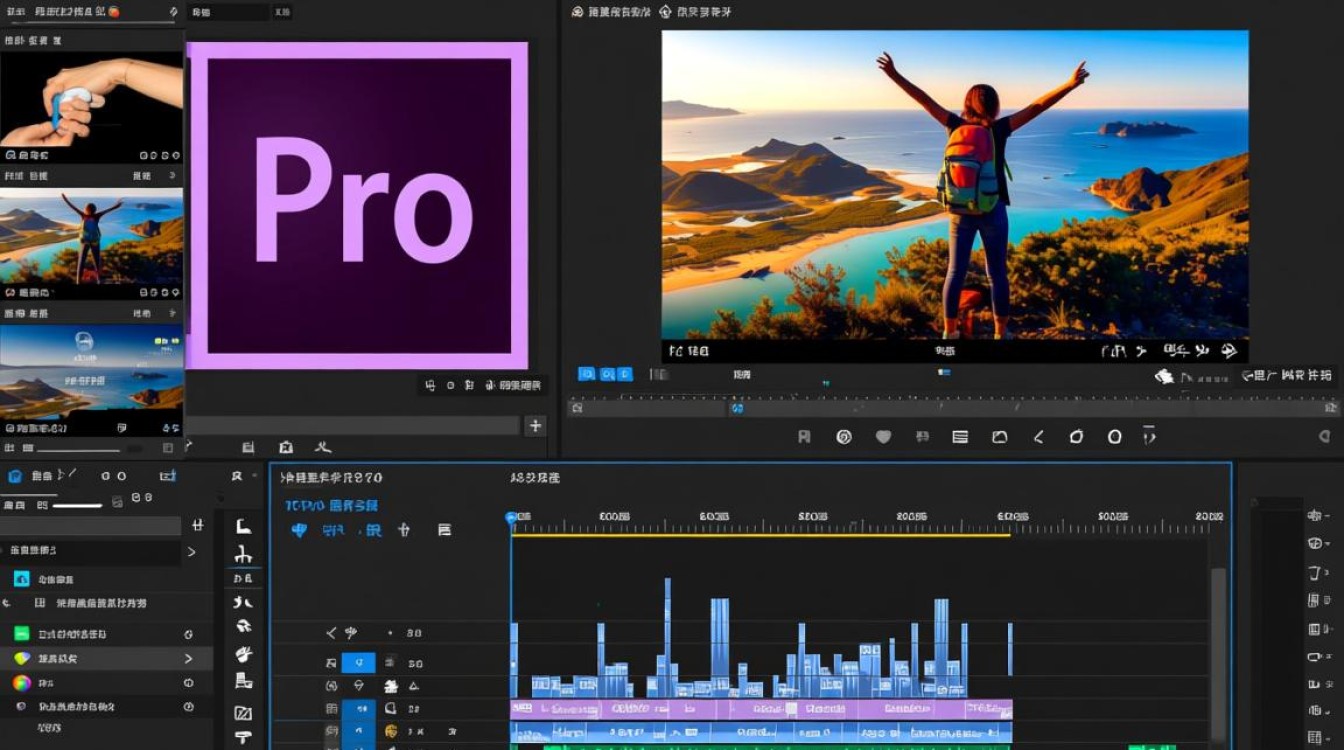This screenshot has height=750, width=1344.
Task: Click the far-right icon in program monitor controls
Action: click(1325, 437)
